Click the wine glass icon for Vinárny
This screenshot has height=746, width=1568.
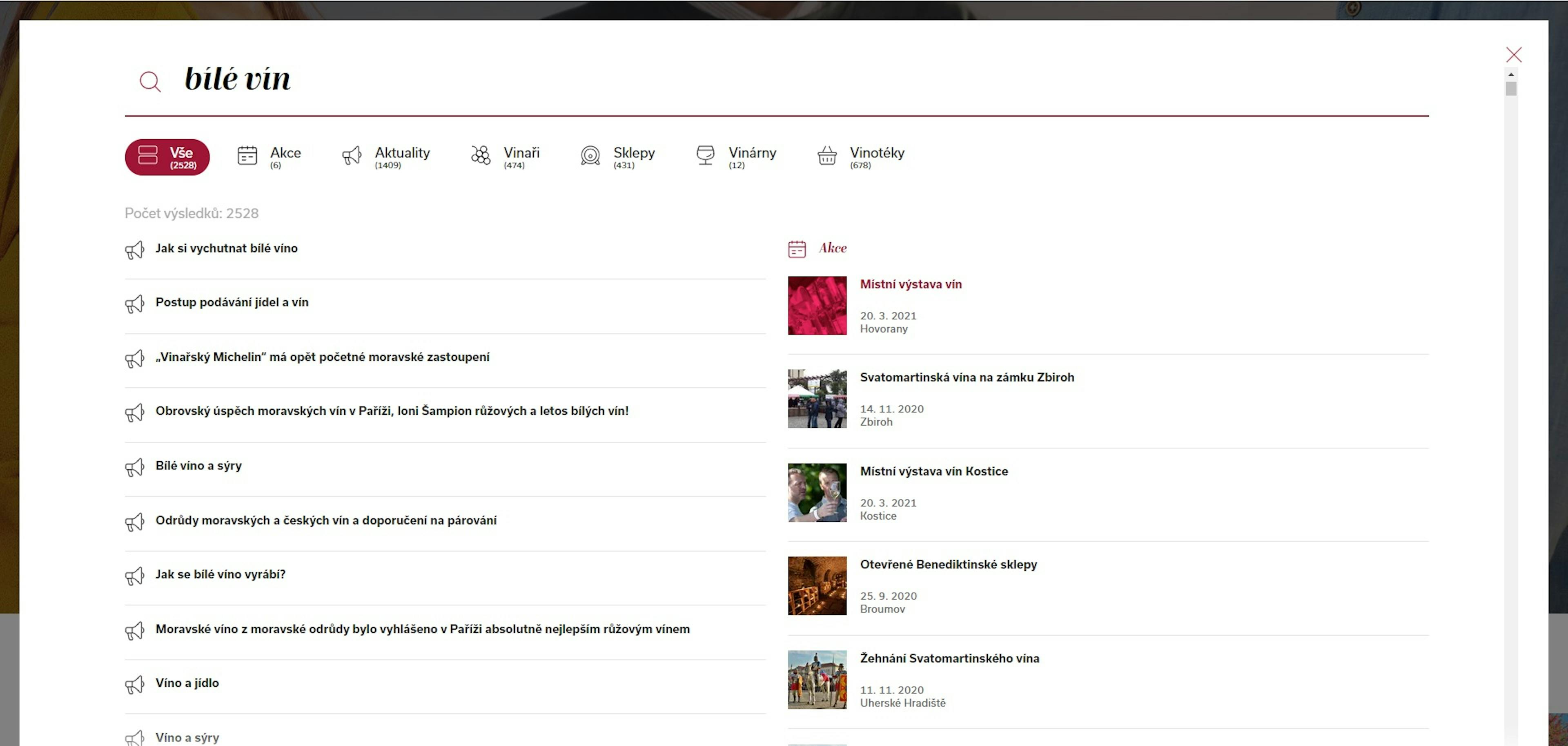[x=706, y=155]
